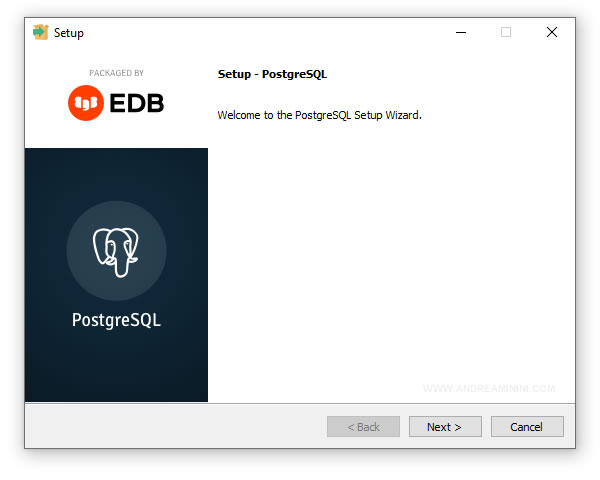
Task: Click the "PACKAGED BY" label
Action: pyautogui.click(x=116, y=73)
